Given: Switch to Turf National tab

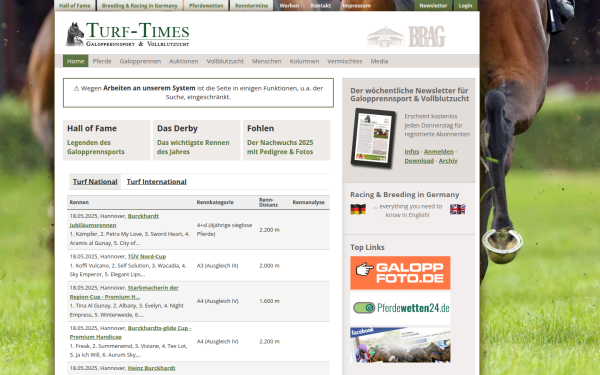Looking at the screenshot, I should pos(95,182).
